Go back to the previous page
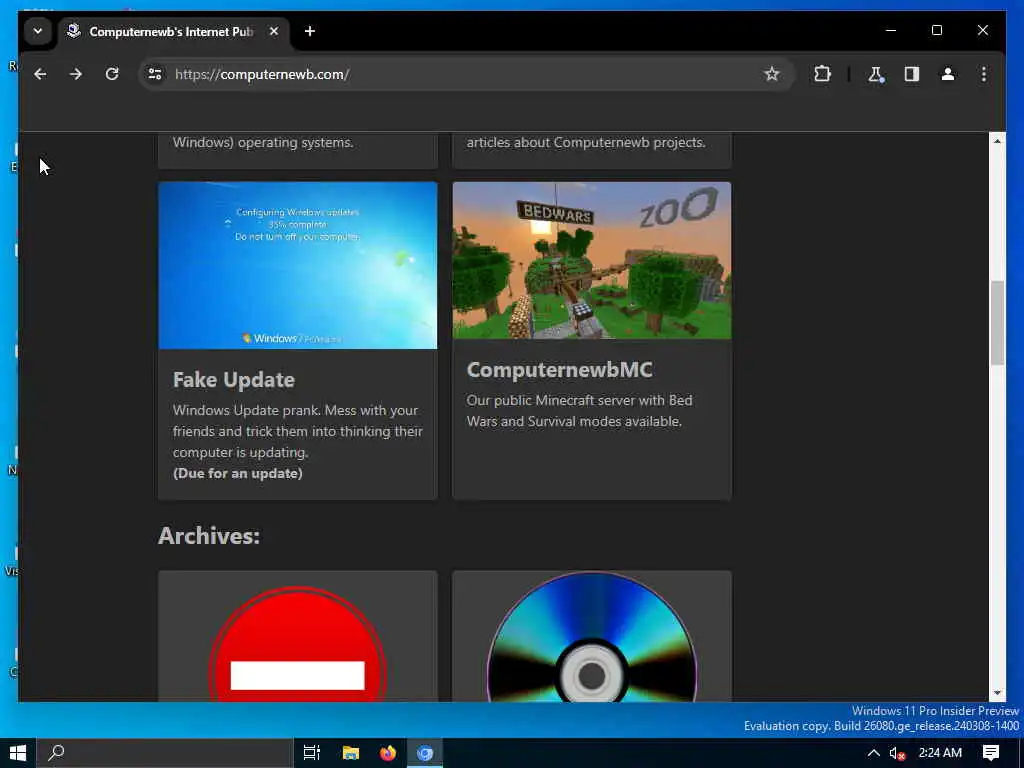1024x768 pixels. tap(40, 74)
